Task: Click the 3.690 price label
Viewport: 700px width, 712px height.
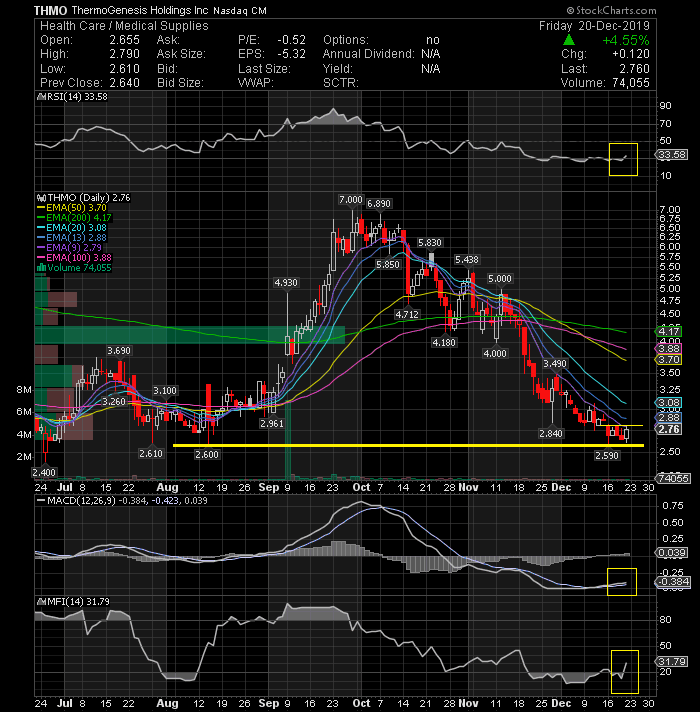Action: (118, 351)
